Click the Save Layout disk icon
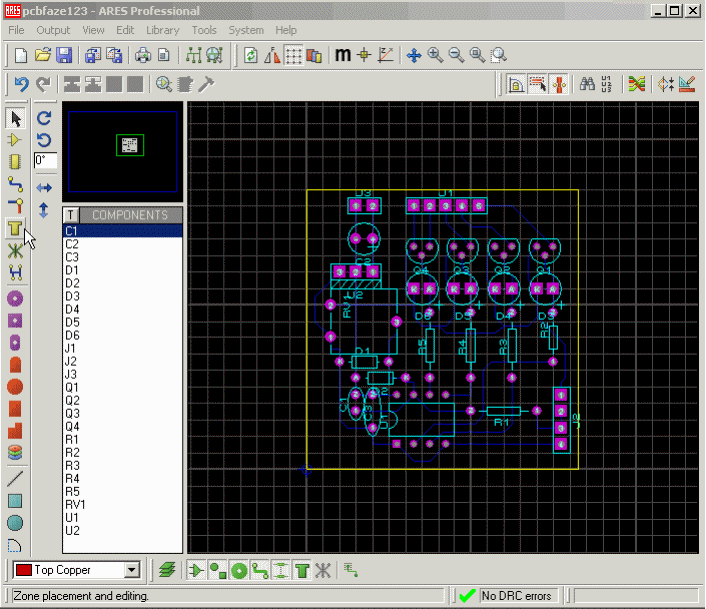Viewport: 706px width, 609px height. pos(64,55)
